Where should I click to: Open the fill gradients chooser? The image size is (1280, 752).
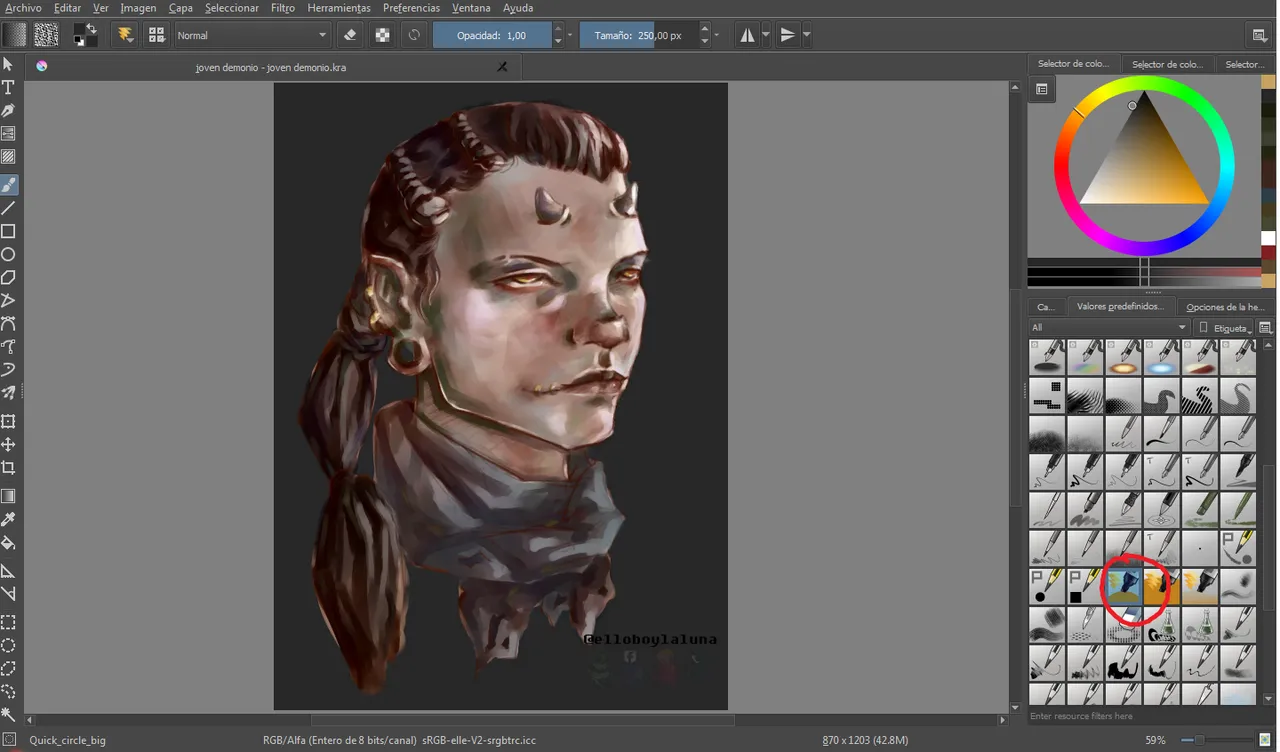[14, 35]
